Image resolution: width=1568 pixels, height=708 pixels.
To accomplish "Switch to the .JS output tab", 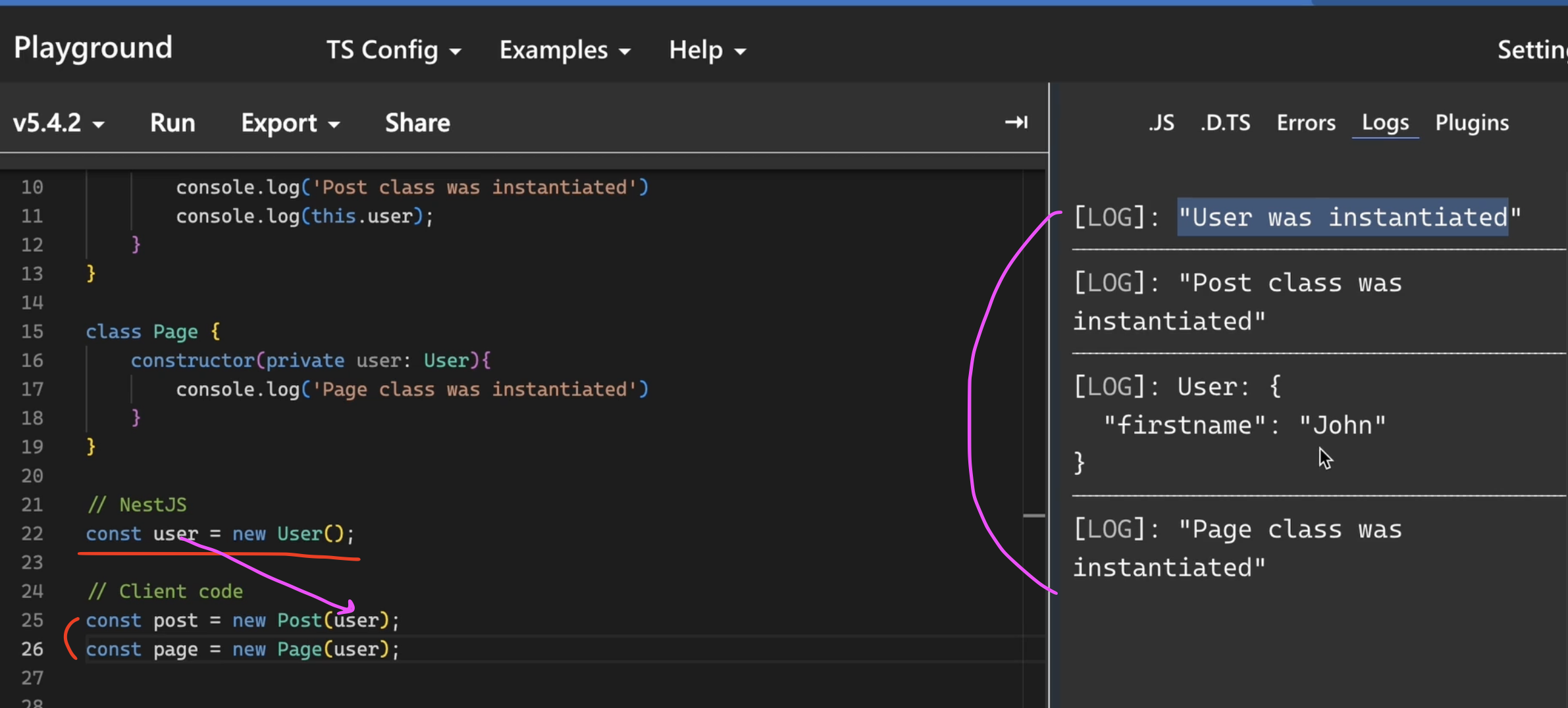I will coord(1161,122).
